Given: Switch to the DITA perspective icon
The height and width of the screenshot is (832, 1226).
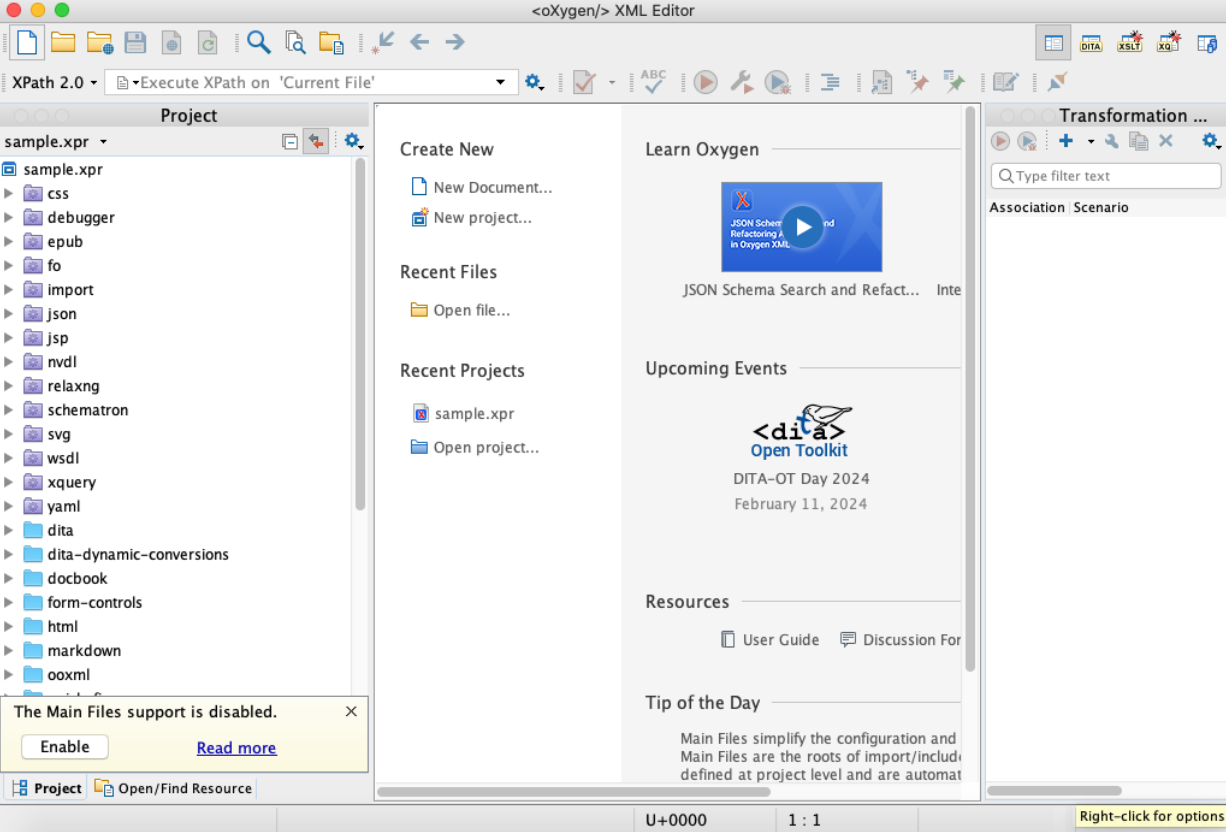Looking at the screenshot, I should pos(1091,42).
